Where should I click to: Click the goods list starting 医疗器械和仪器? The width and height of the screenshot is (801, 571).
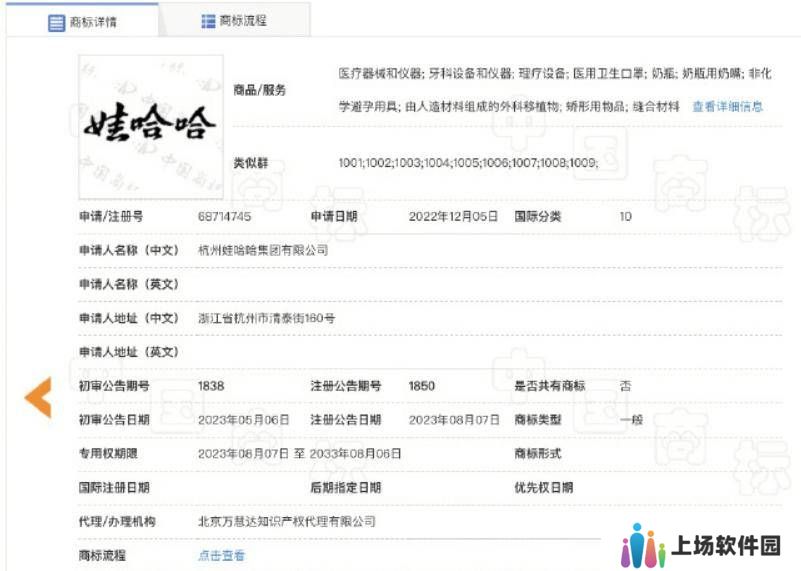[x=555, y=74]
